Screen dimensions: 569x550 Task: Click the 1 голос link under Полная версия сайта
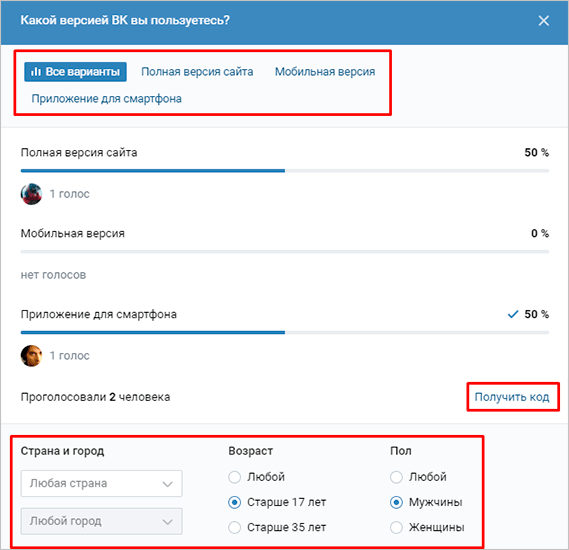click(x=69, y=194)
